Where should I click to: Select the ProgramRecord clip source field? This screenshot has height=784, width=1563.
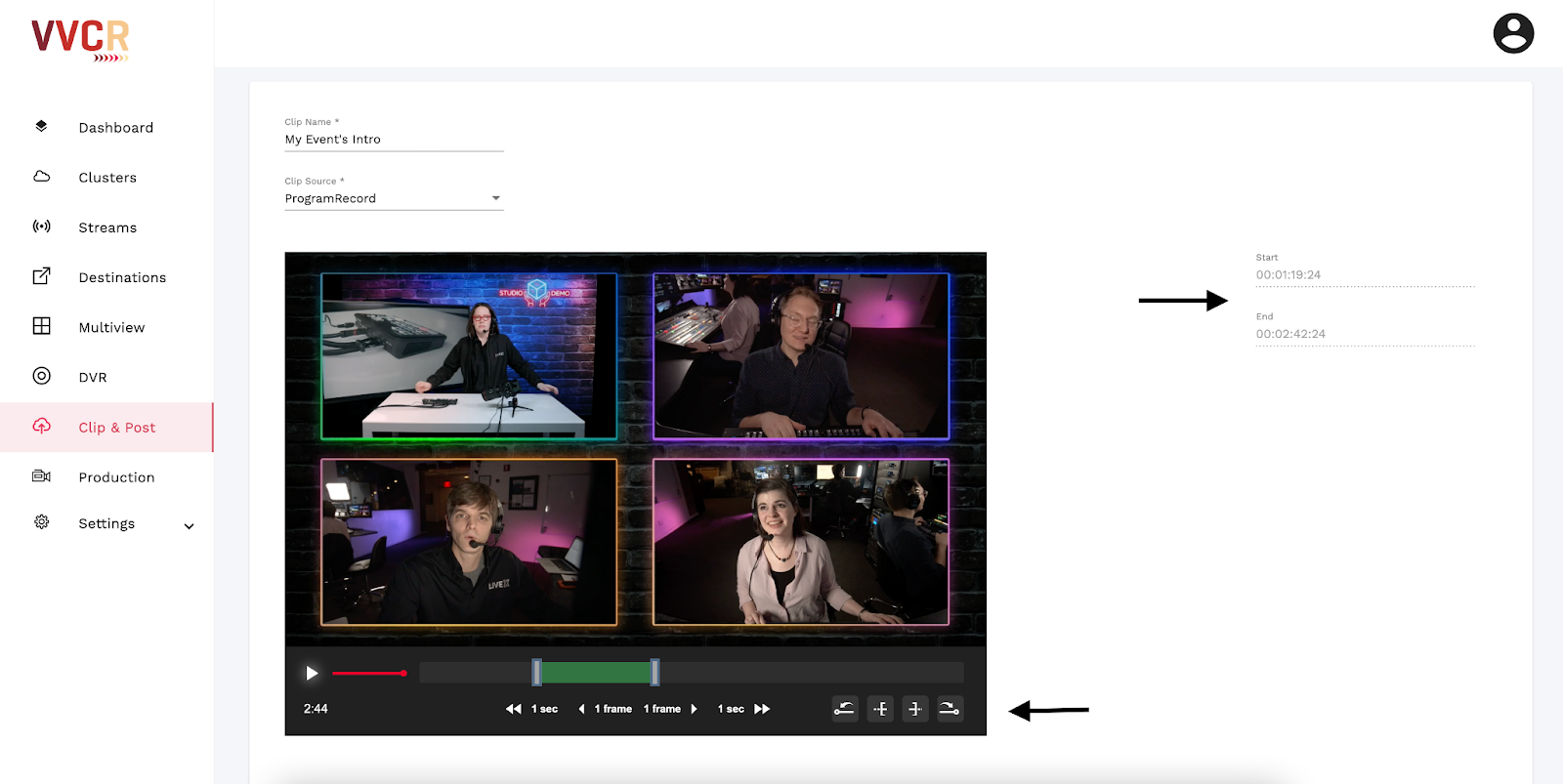pyautogui.click(x=394, y=198)
